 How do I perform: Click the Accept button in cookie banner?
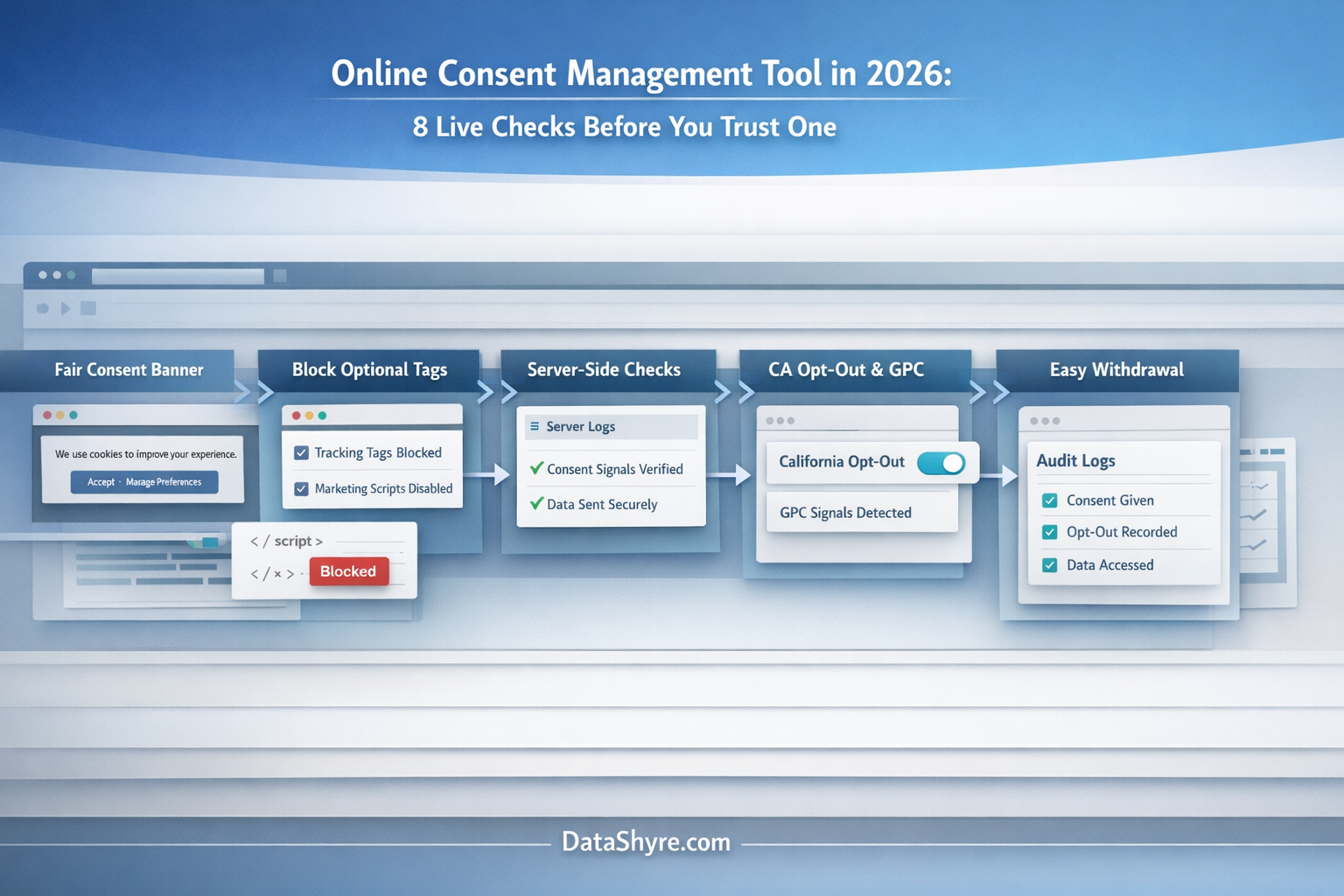click(x=101, y=482)
